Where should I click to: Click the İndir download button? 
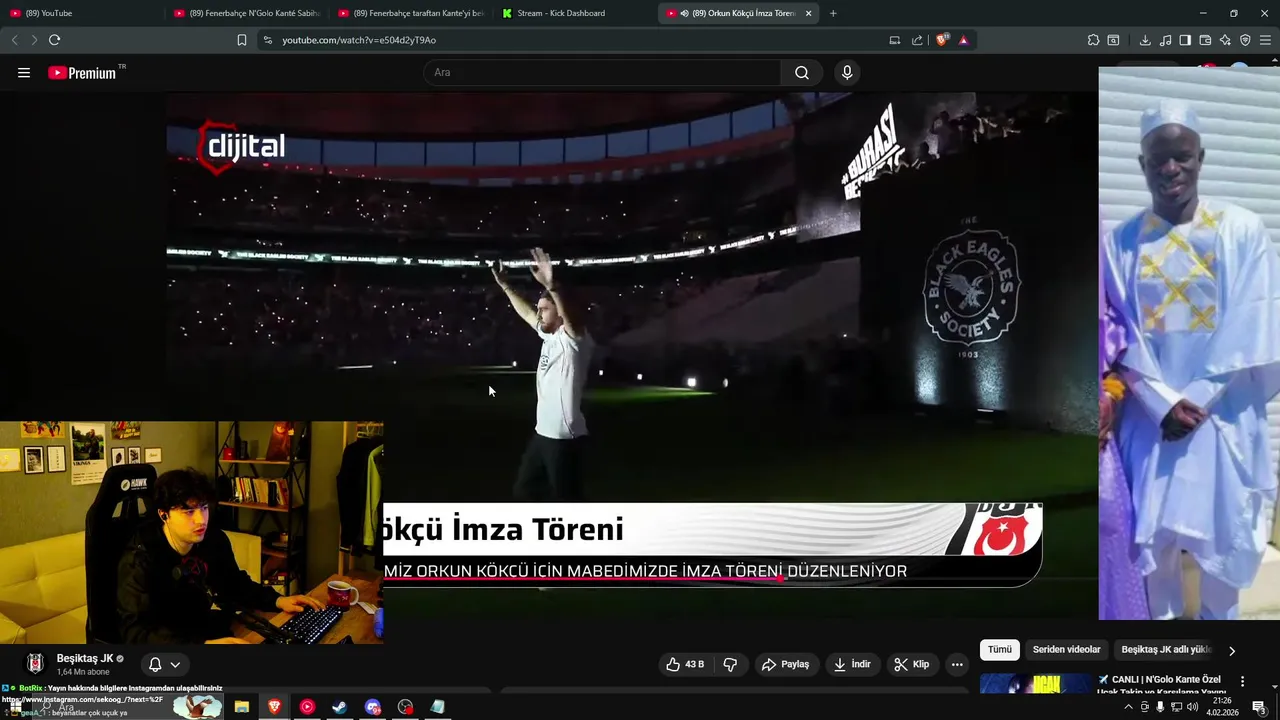pyautogui.click(x=852, y=664)
